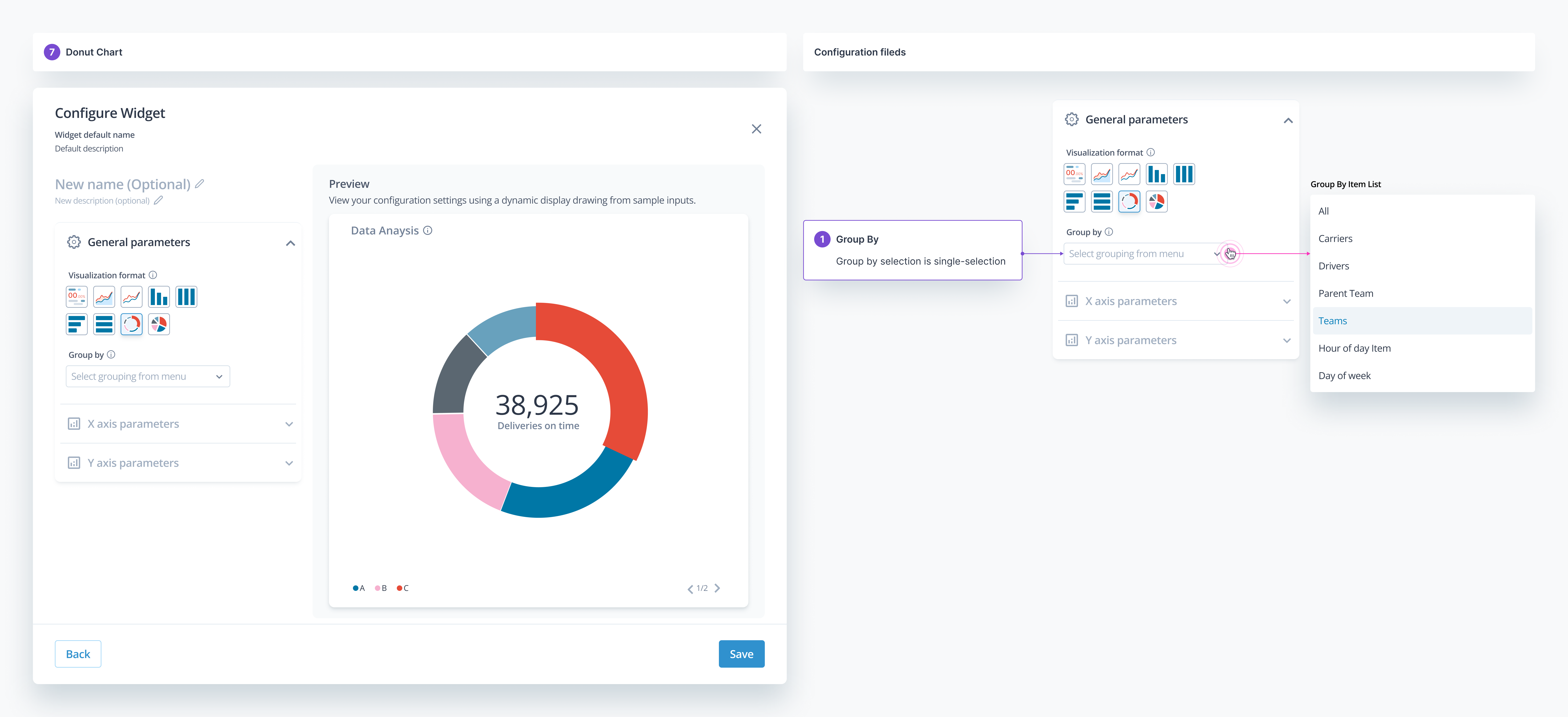Select area chart format in Configure Widget

point(104,297)
